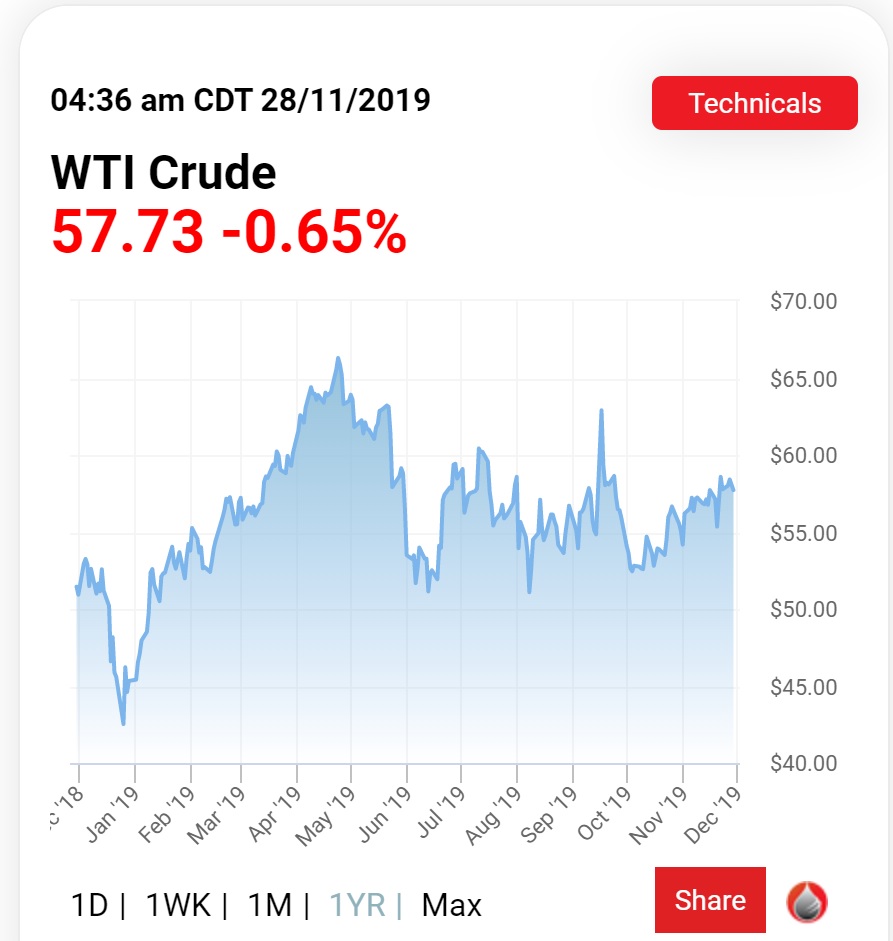Click the $70.00 y-axis label
The height and width of the screenshot is (941, 893).
(803, 302)
